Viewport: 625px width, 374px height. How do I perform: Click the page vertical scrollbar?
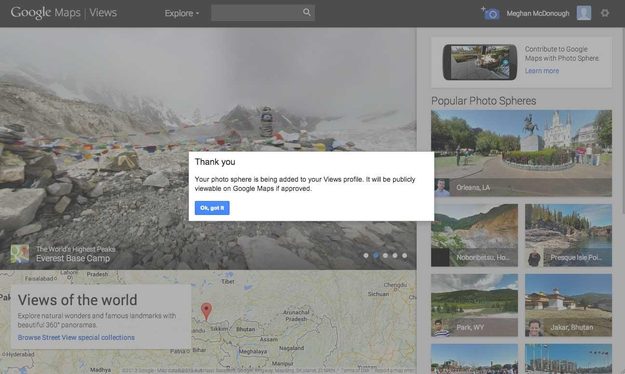(x=622, y=120)
